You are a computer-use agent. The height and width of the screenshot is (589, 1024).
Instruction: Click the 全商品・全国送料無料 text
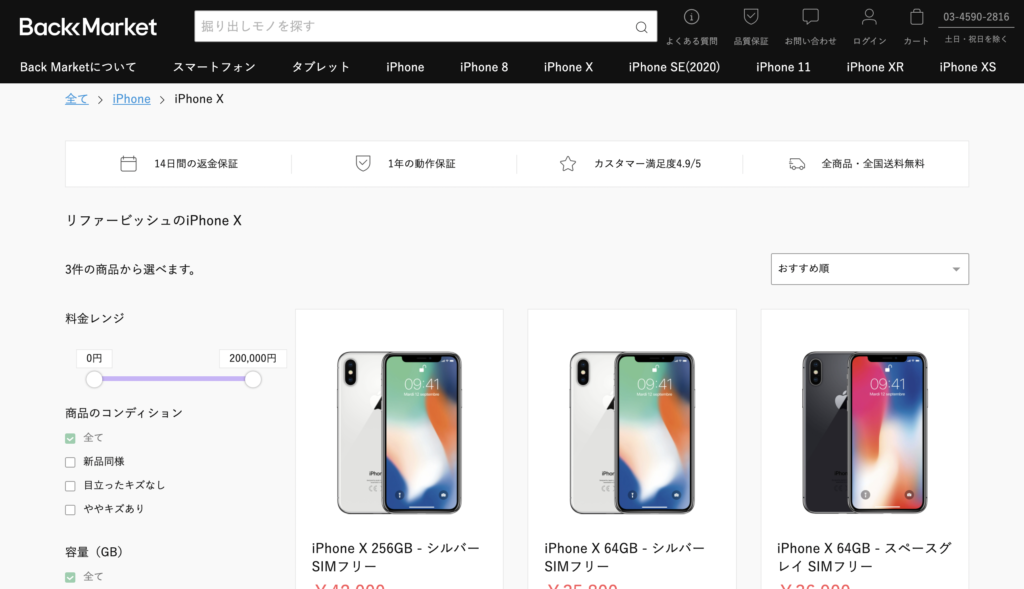[x=873, y=164]
